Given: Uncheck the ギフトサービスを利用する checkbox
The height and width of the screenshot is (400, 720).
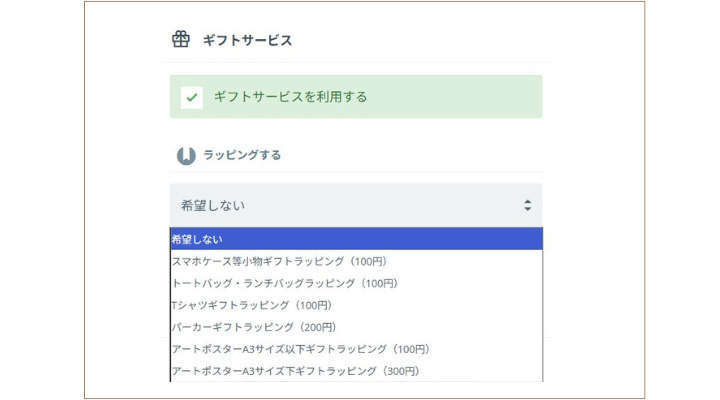Looking at the screenshot, I should tap(192, 97).
